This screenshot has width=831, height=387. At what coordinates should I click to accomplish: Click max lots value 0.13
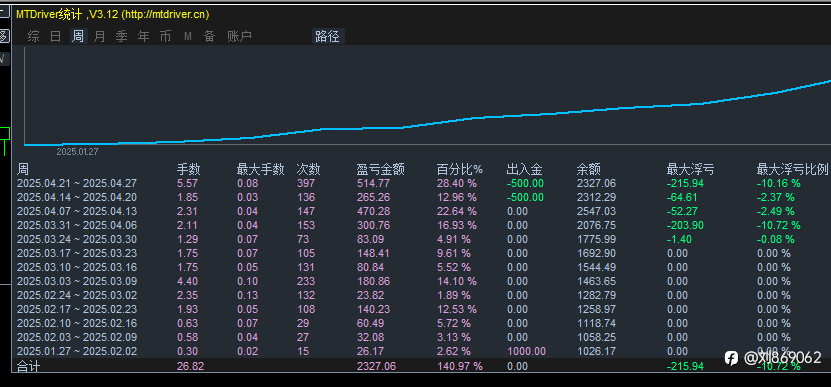click(247, 295)
